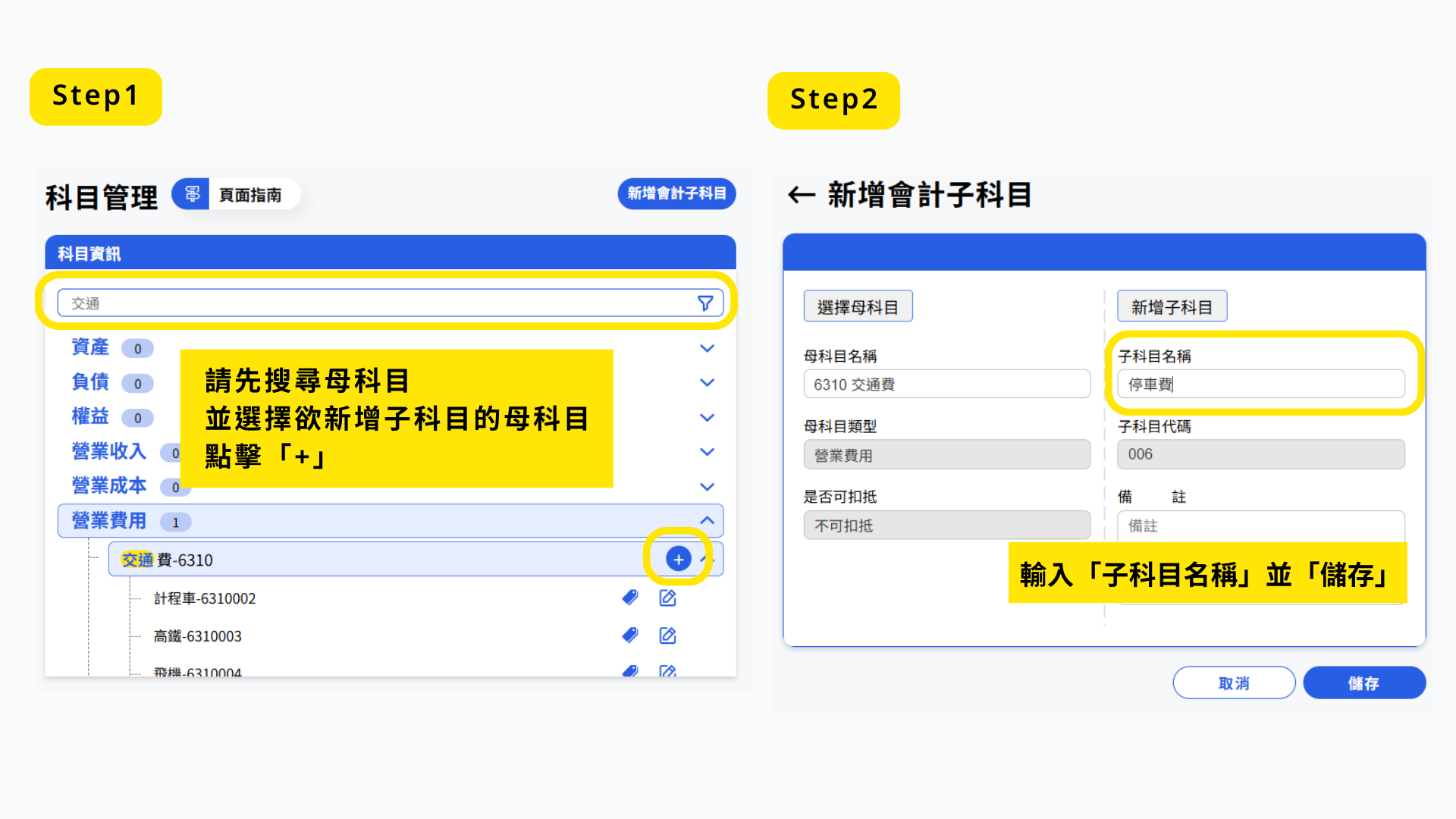This screenshot has height=819, width=1456.
Task: Click the 子科目名稱 input field
Action: point(1260,384)
